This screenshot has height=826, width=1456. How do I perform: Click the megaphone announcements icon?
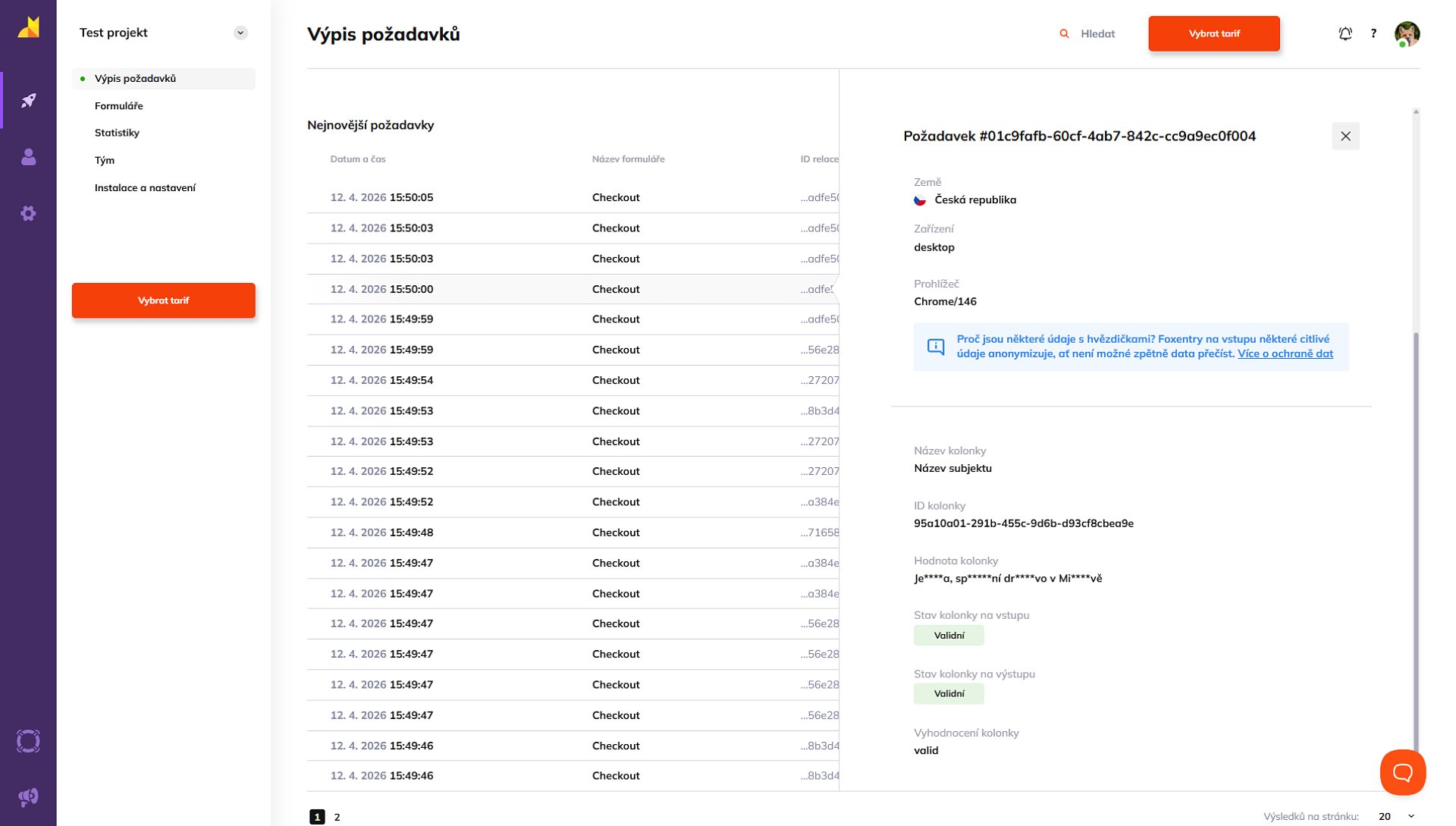[28, 796]
